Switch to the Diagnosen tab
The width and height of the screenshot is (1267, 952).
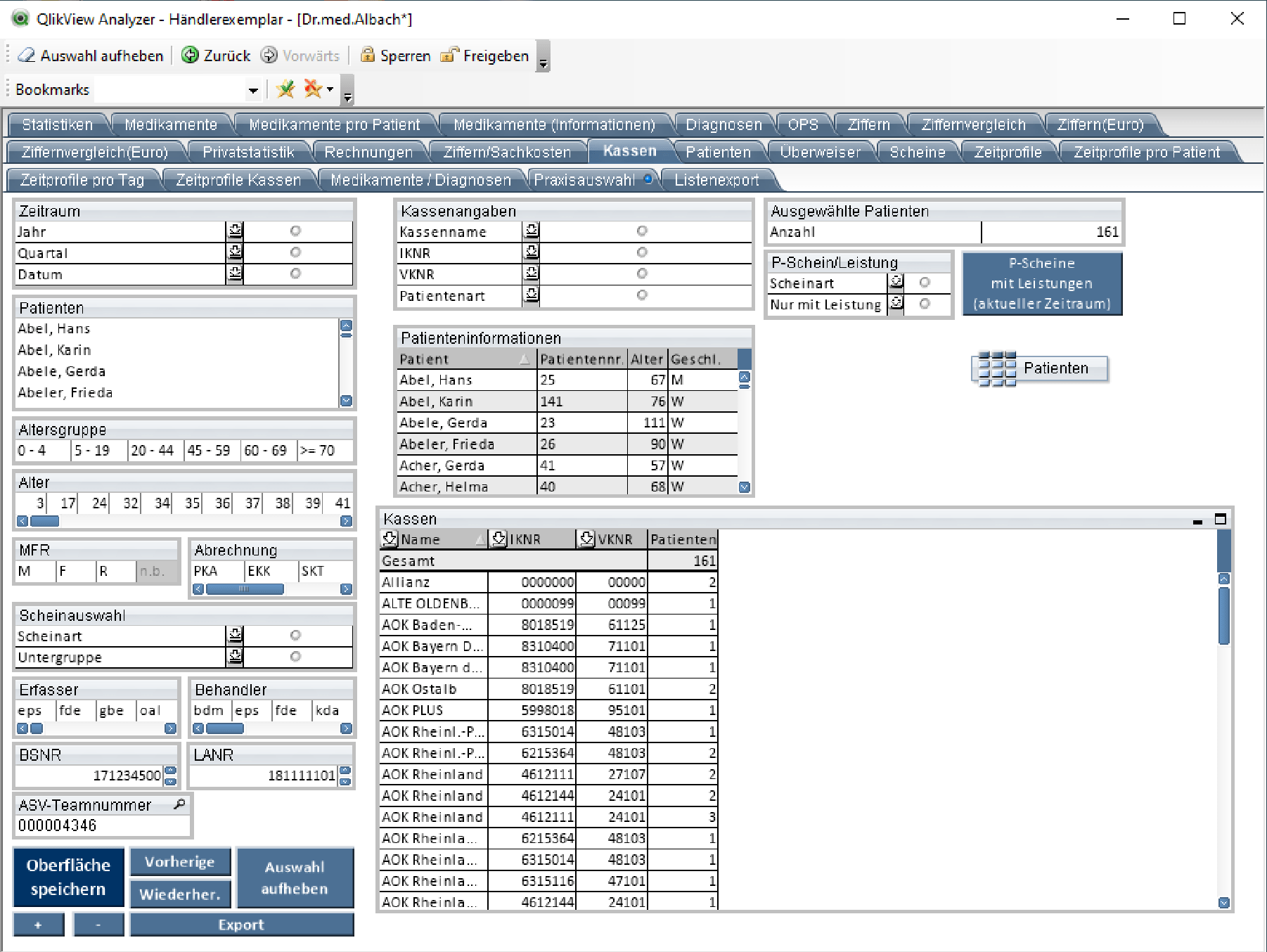click(x=723, y=124)
